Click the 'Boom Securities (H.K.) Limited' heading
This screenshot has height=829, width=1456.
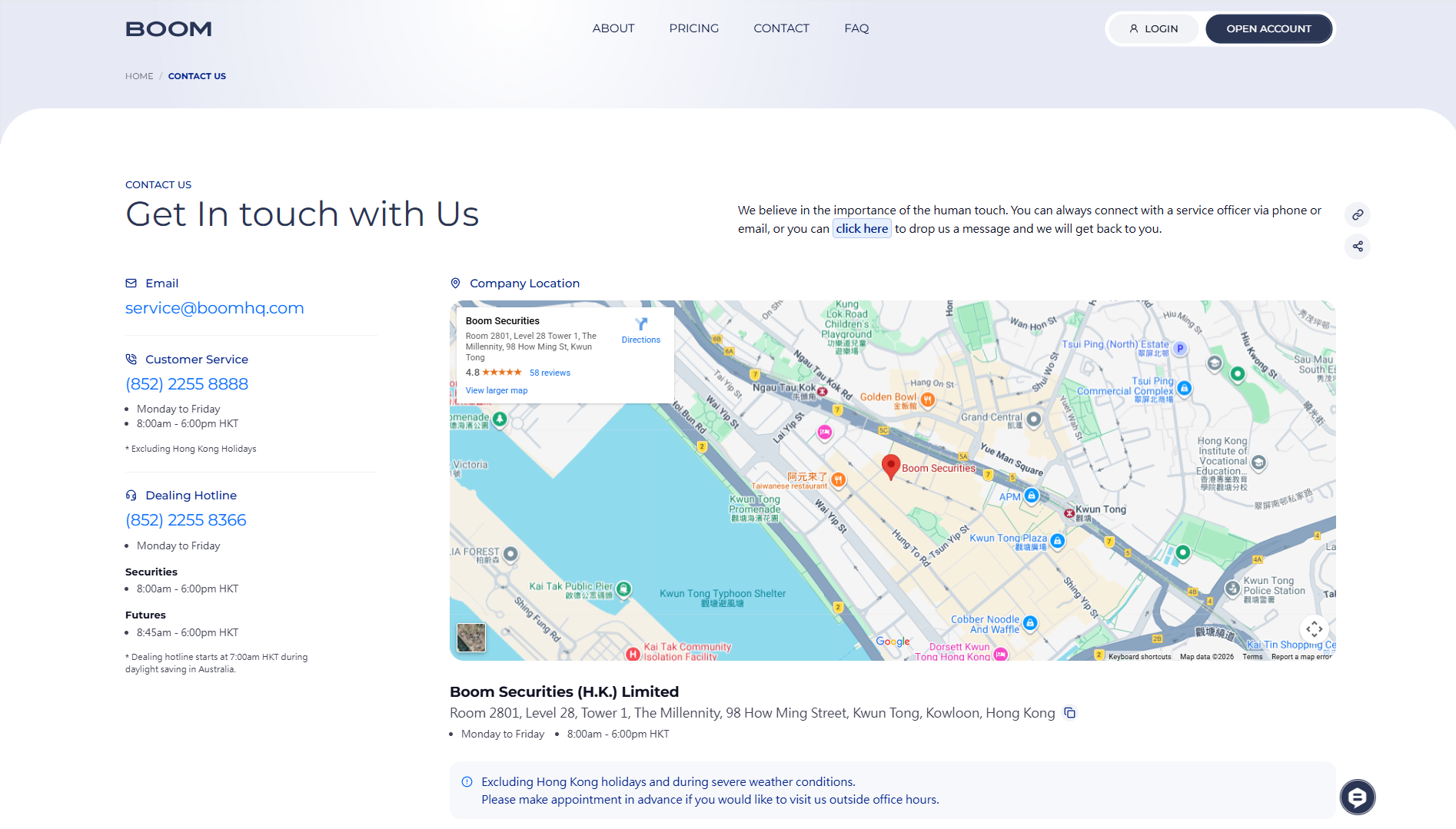click(564, 692)
